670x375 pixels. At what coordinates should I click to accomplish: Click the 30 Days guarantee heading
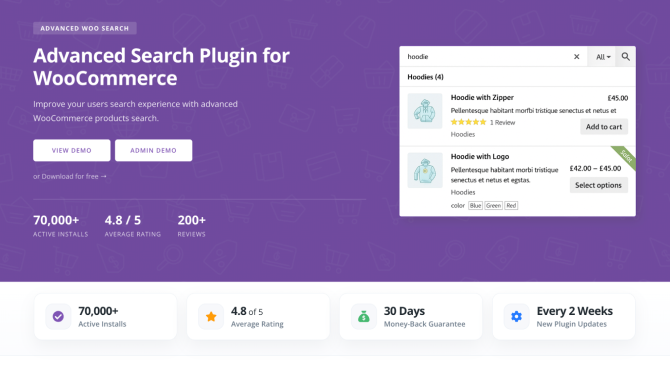tap(404, 311)
